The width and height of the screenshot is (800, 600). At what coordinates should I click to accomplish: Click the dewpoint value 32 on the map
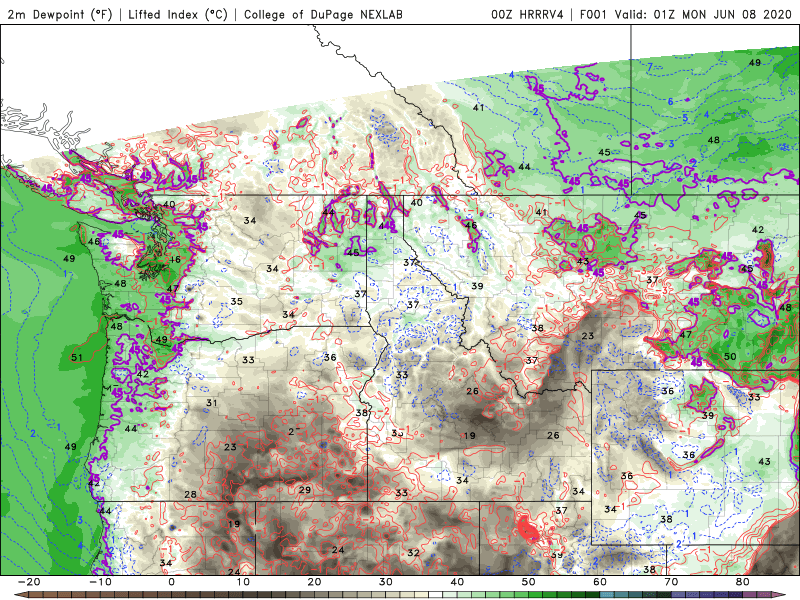click(413, 553)
